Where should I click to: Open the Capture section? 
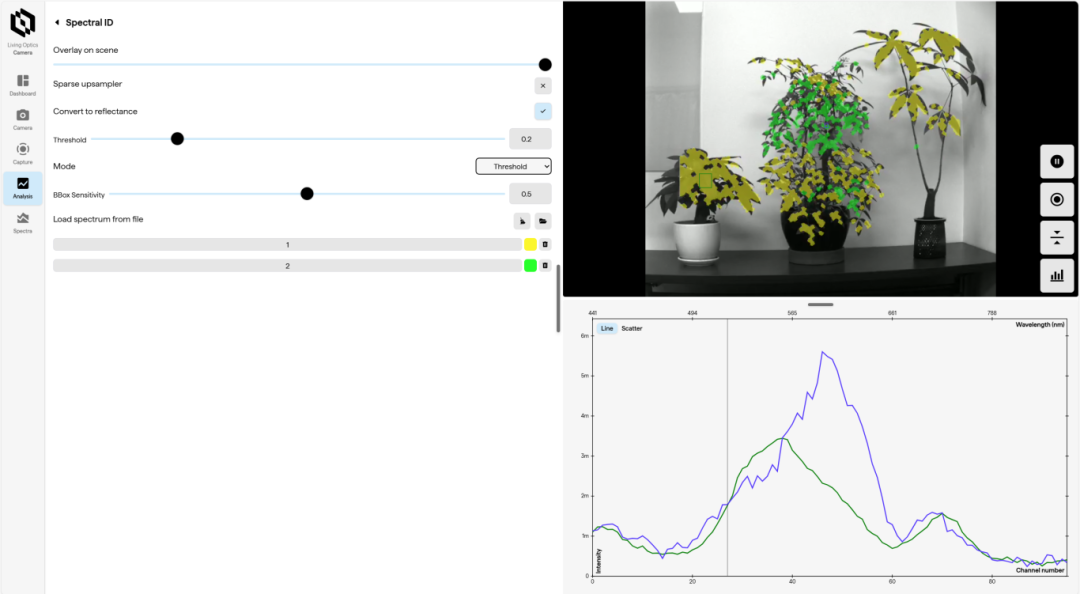pyautogui.click(x=22, y=153)
